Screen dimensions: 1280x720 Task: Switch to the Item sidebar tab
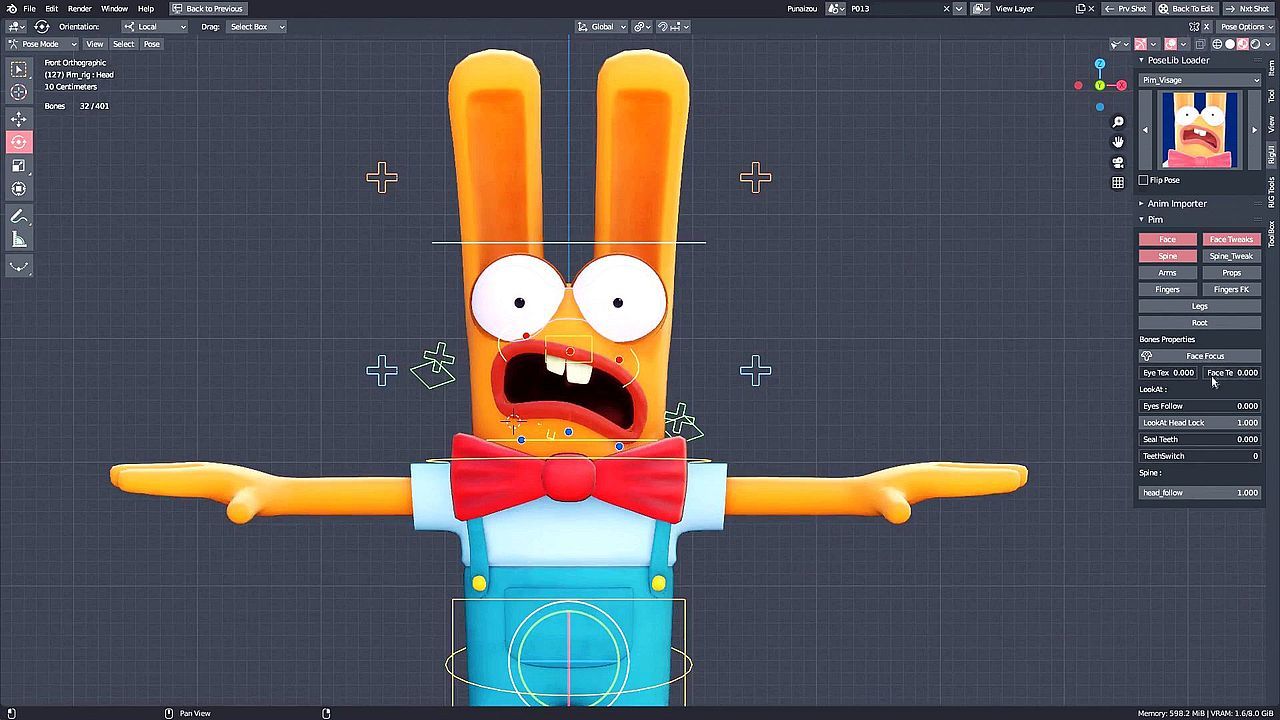tap(1272, 68)
